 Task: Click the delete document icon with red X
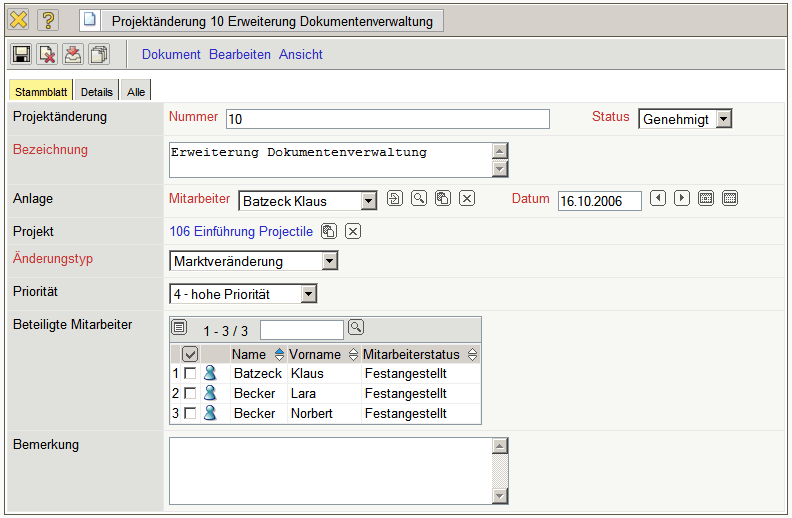[x=47, y=54]
